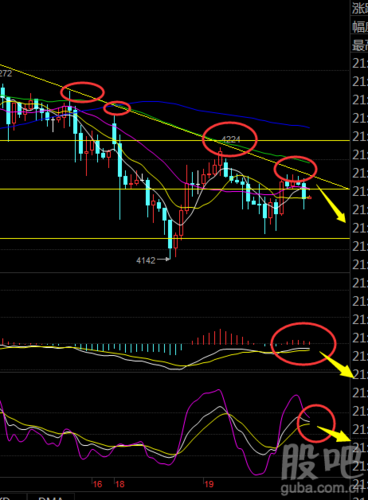Click the 4142 low price label
The width and height of the screenshot is (368, 500).
point(146,260)
